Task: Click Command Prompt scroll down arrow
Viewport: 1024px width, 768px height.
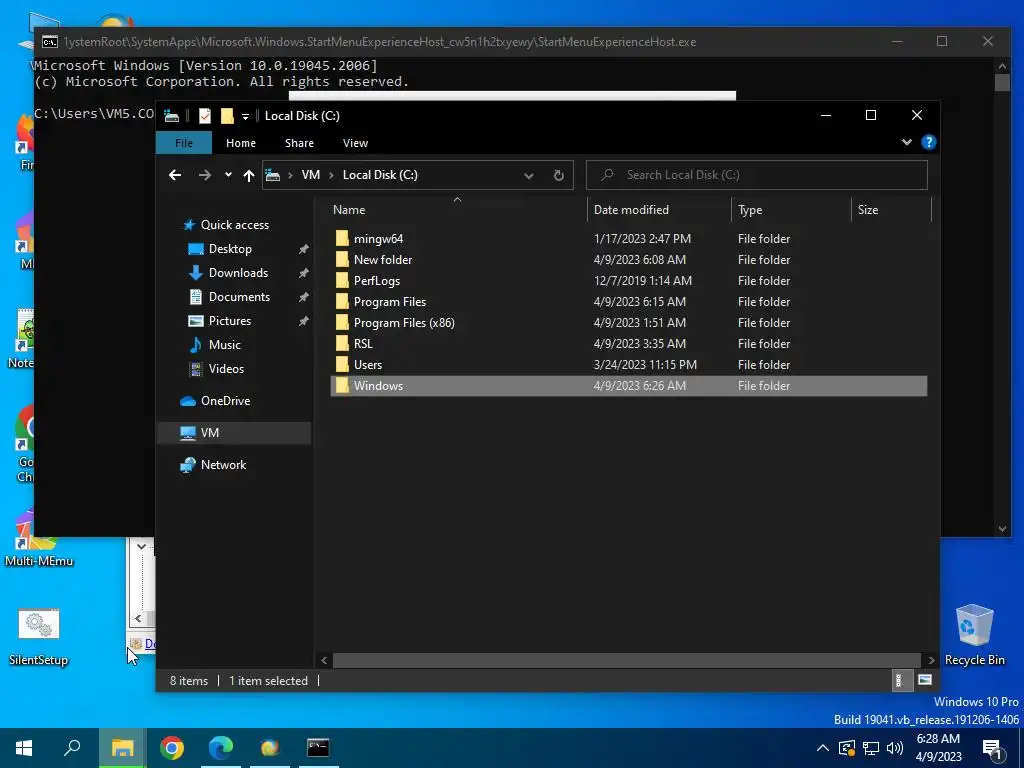Action: pyautogui.click(x=1002, y=528)
